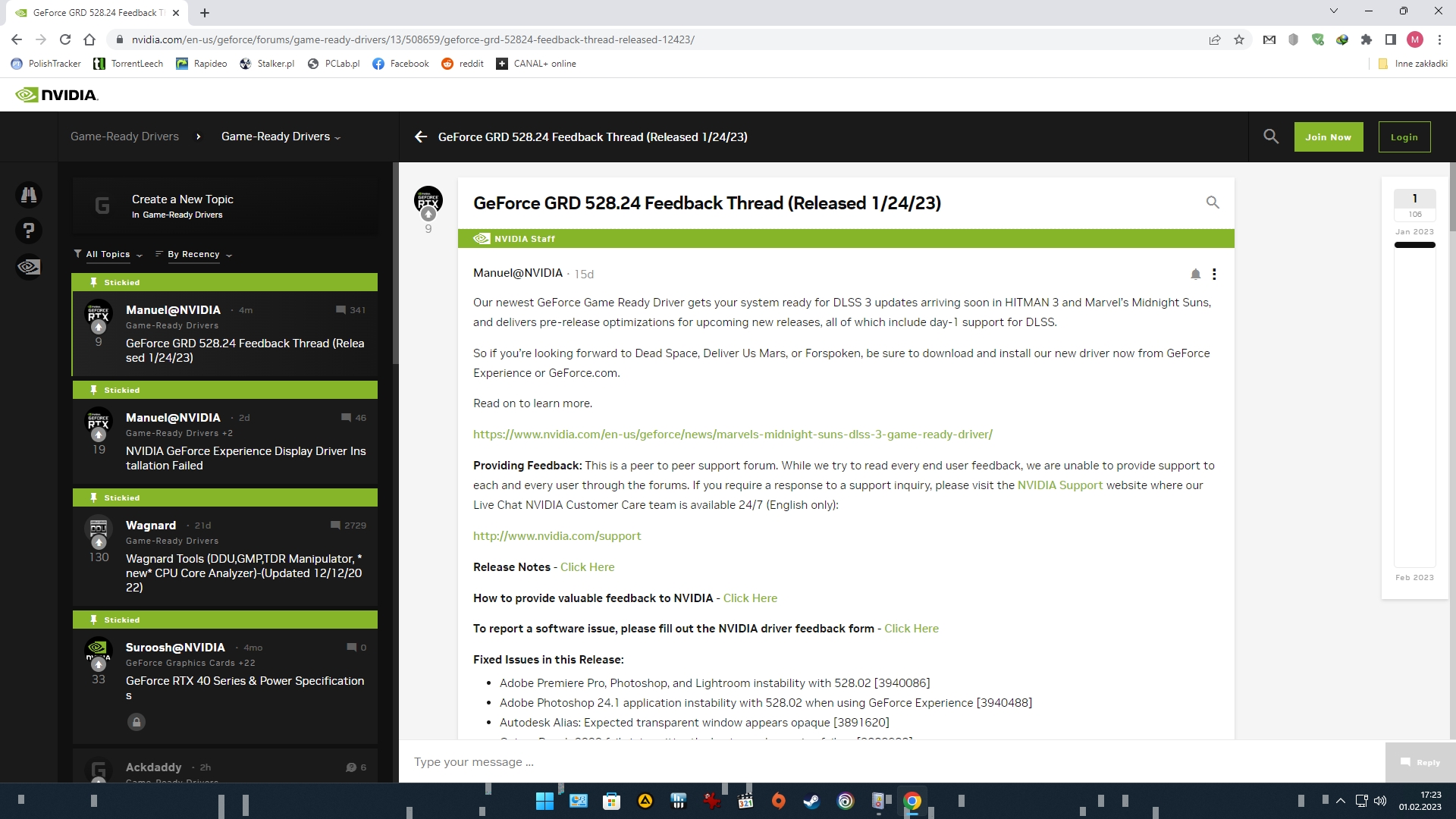Viewport: 1456px width, 819px height.
Task: Click the first Game-Ready Drivers breadcrumb
Action: tap(124, 136)
